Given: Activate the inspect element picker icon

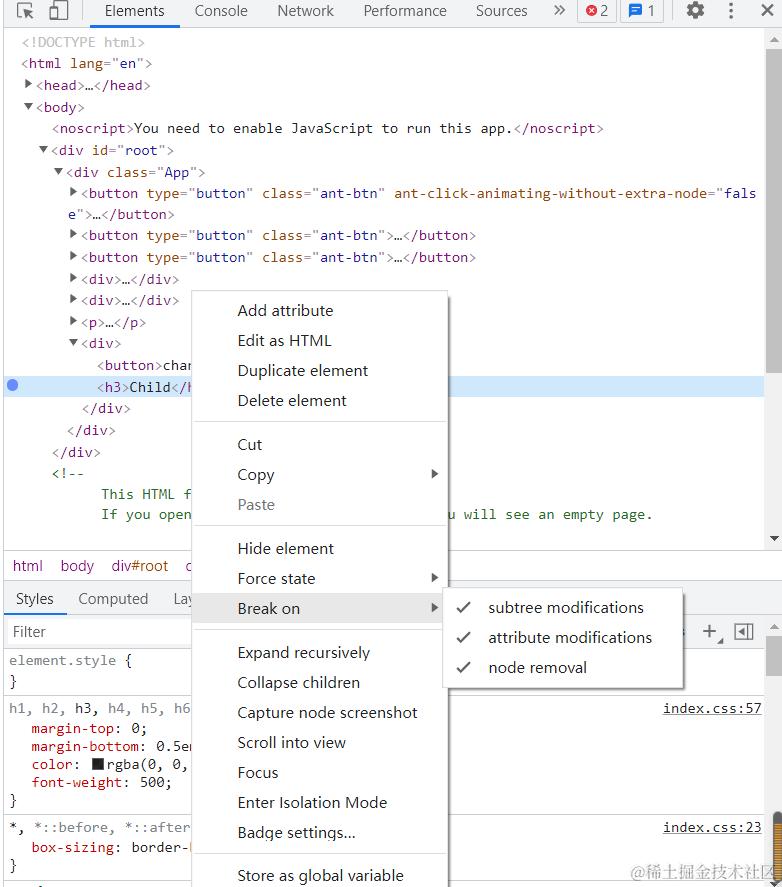Looking at the screenshot, I should [x=25, y=11].
